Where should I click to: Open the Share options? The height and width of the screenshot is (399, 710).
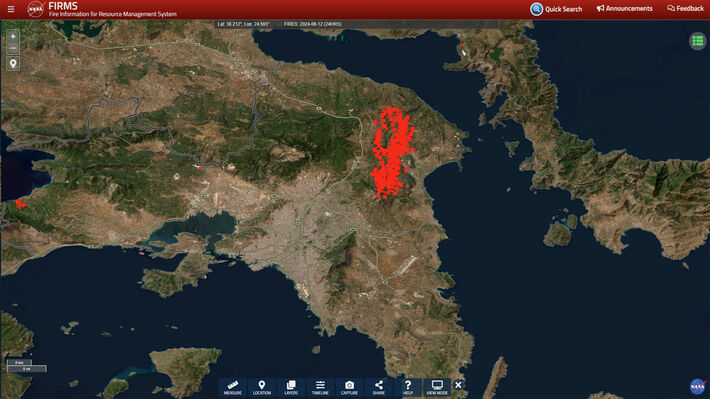pyautogui.click(x=379, y=388)
